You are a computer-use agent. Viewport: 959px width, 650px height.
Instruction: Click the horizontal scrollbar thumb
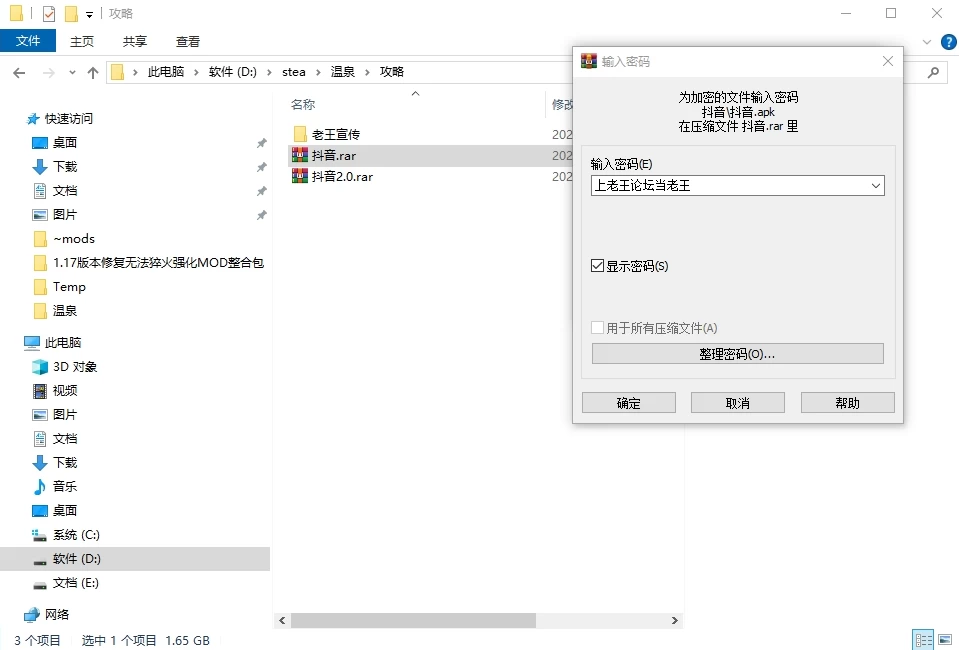click(x=413, y=620)
